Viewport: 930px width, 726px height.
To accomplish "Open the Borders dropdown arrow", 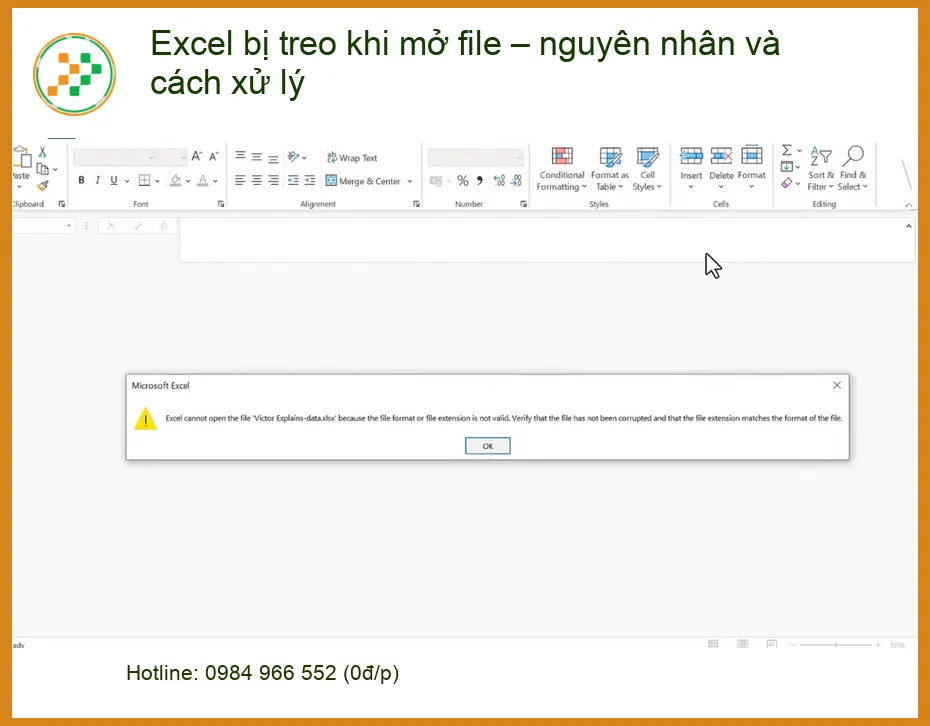I will (x=158, y=181).
